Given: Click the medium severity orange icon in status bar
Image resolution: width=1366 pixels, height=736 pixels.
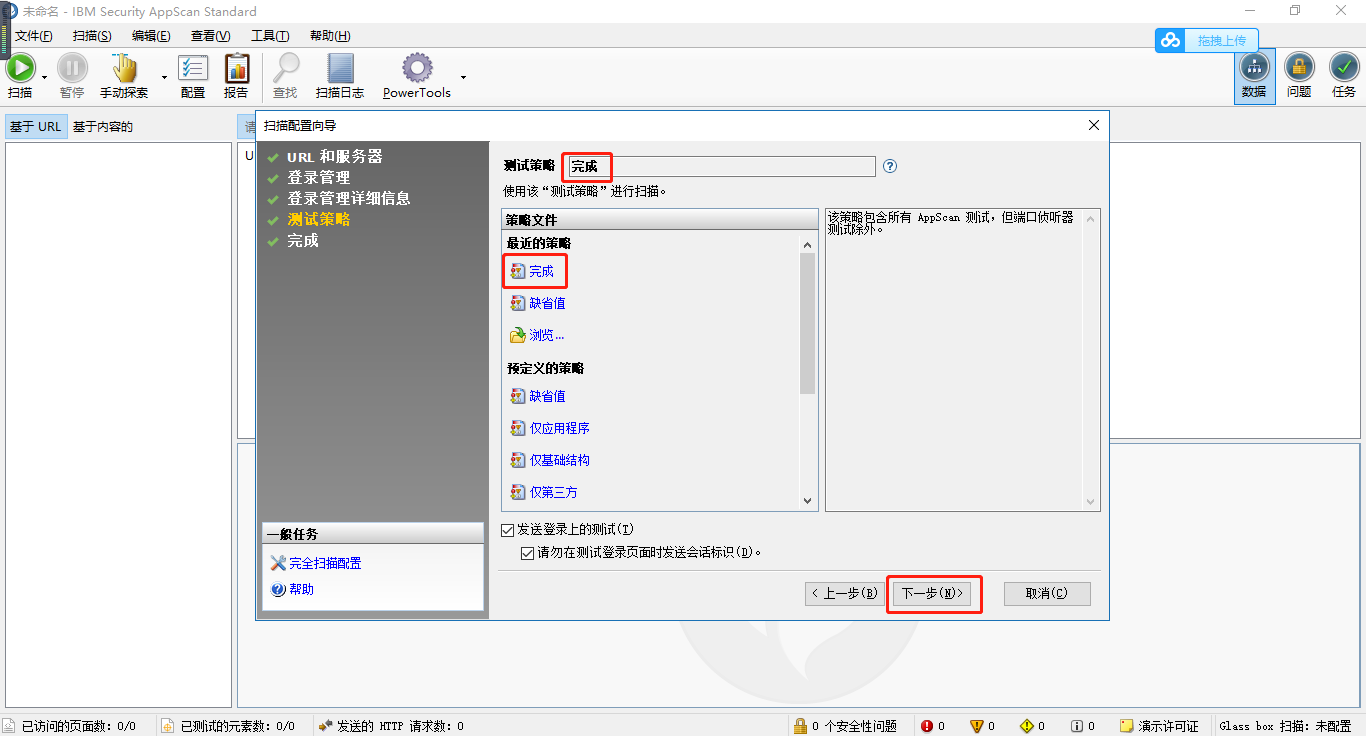Looking at the screenshot, I should (977, 726).
